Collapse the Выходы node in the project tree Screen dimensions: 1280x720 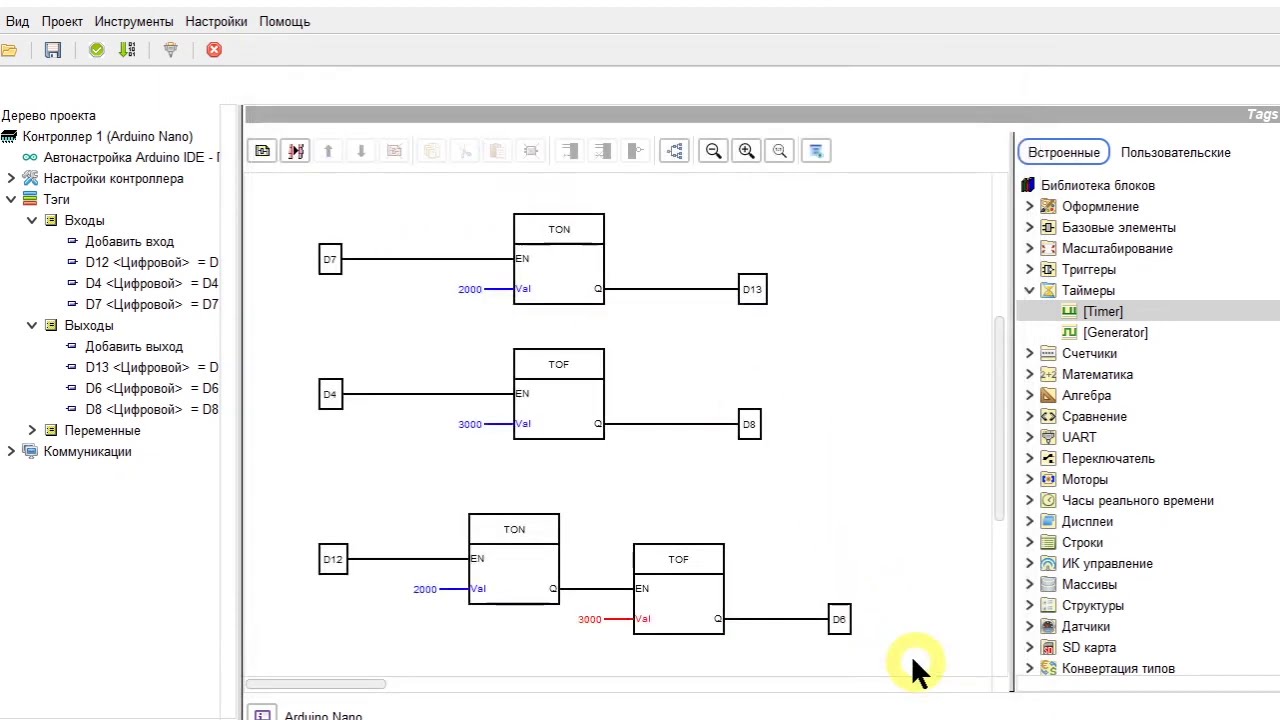[x=32, y=325]
